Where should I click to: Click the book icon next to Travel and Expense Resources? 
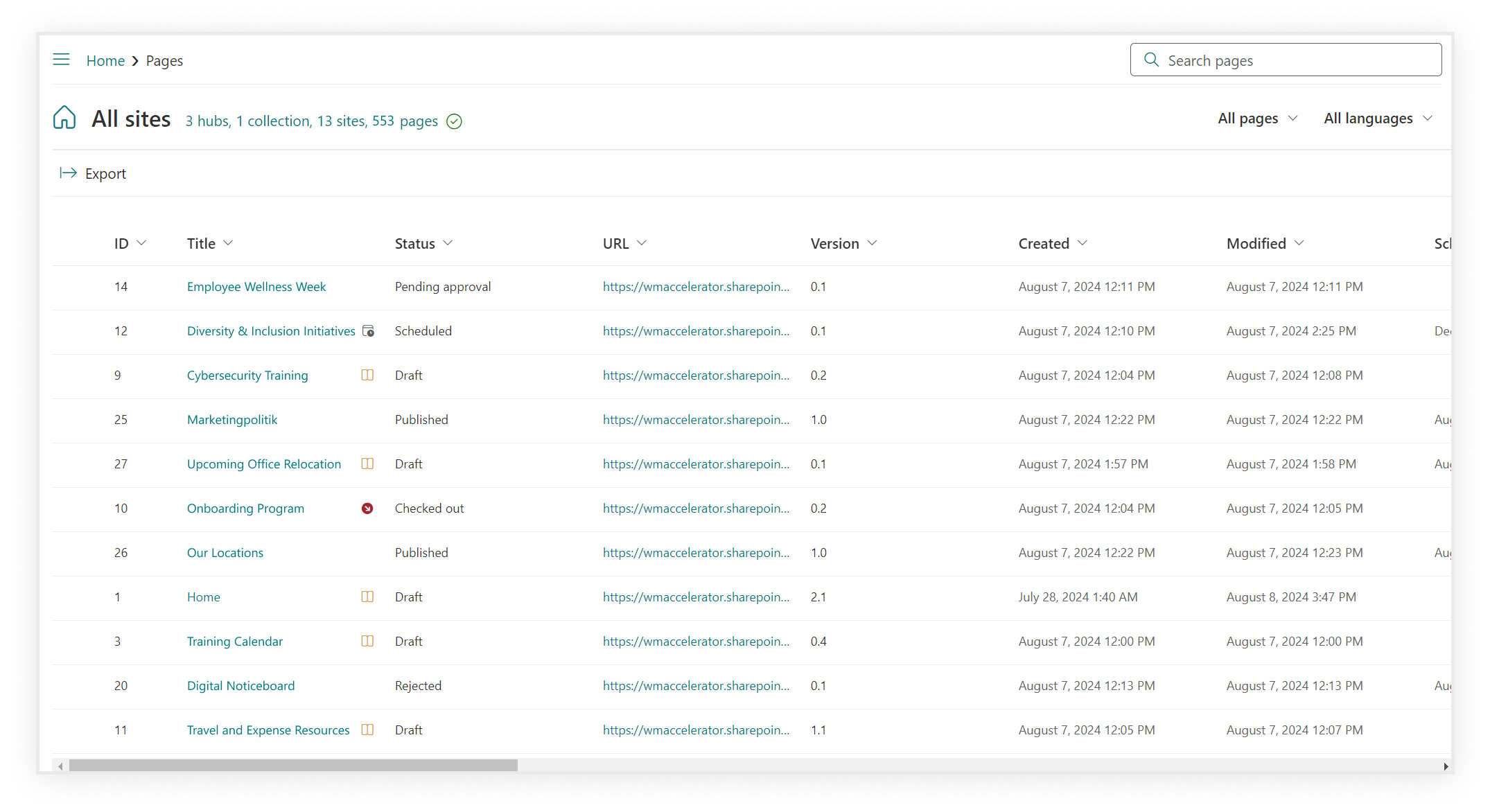(367, 729)
